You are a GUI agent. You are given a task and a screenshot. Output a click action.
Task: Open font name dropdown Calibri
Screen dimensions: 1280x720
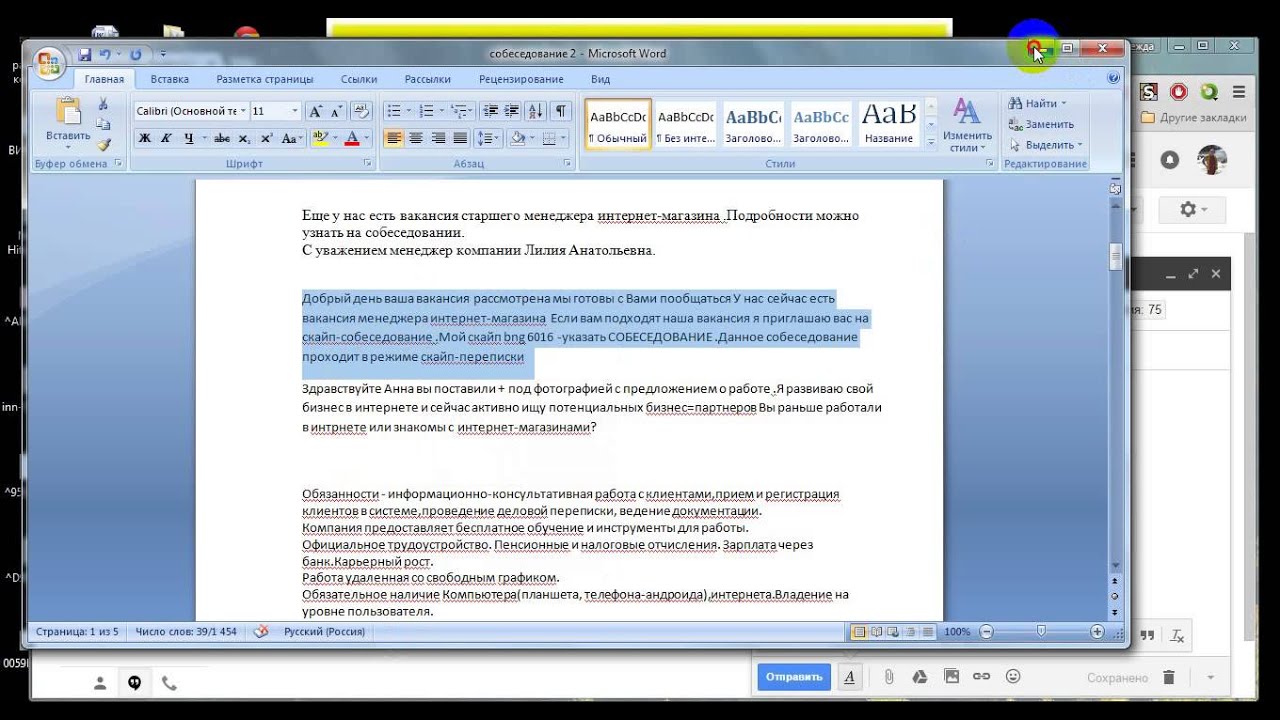pos(241,111)
